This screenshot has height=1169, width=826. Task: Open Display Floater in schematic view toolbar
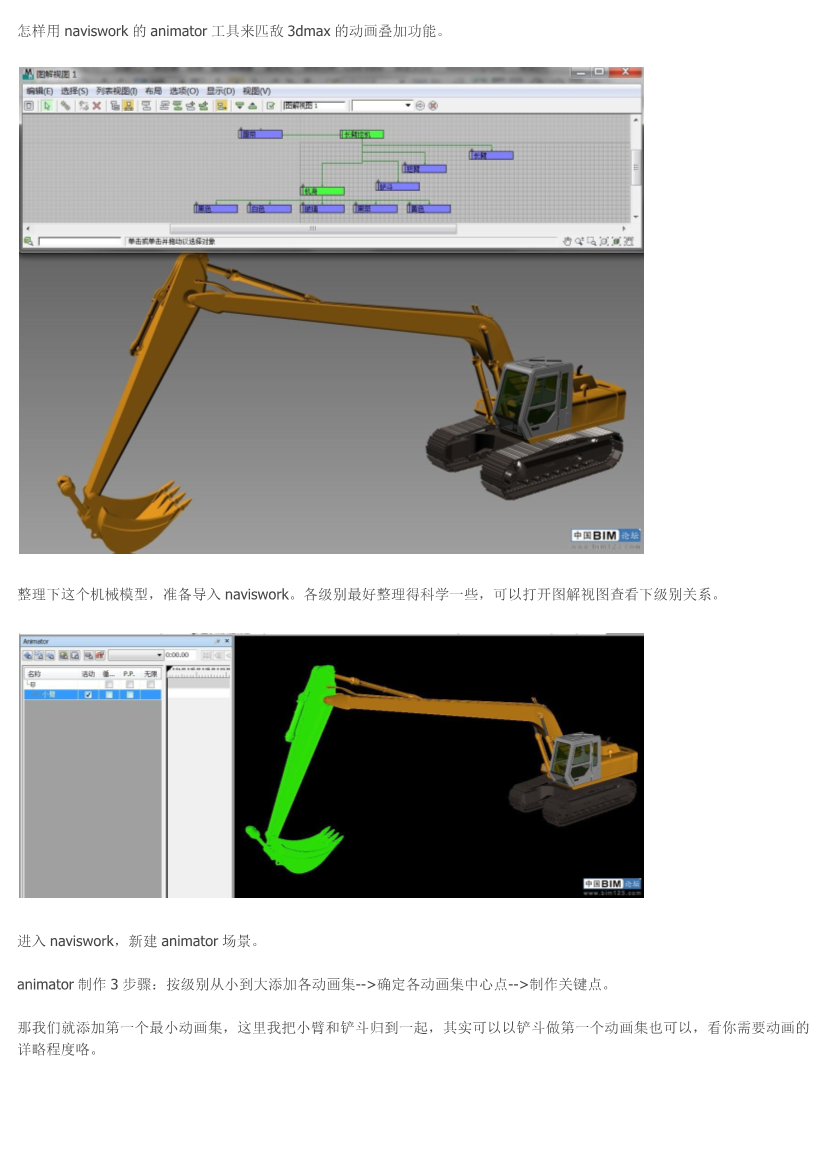coord(29,105)
